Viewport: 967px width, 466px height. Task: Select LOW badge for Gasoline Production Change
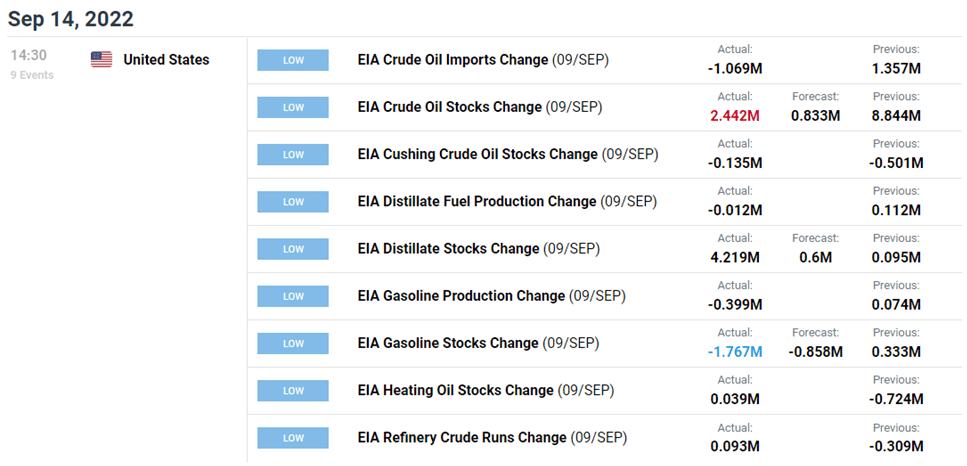click(293, 296)
